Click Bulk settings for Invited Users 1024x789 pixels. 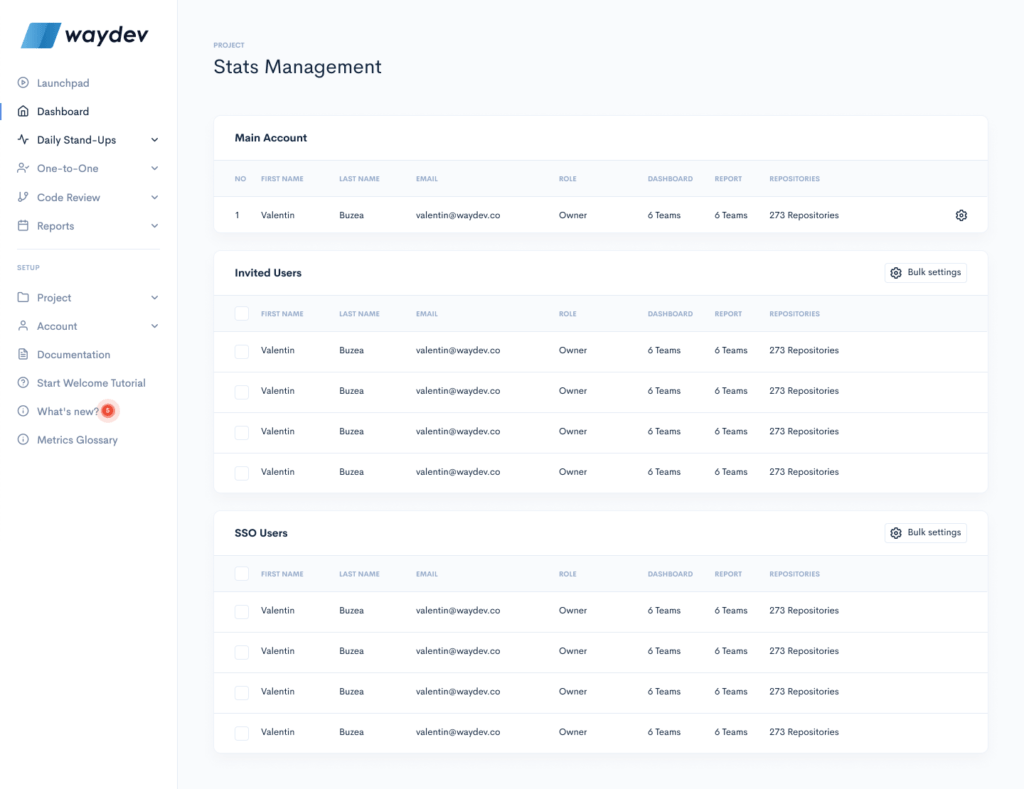925,272
